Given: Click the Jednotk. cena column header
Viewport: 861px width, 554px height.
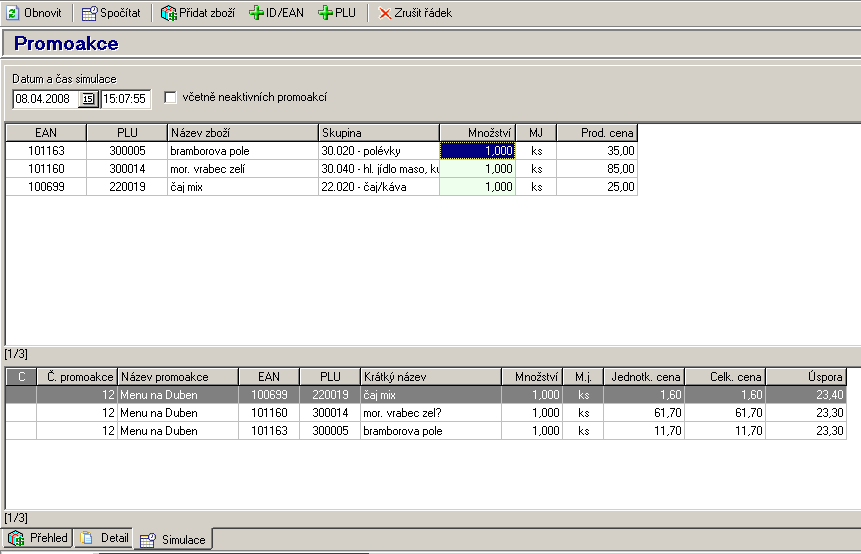Looking at the screenshot, I should (644, 377).
